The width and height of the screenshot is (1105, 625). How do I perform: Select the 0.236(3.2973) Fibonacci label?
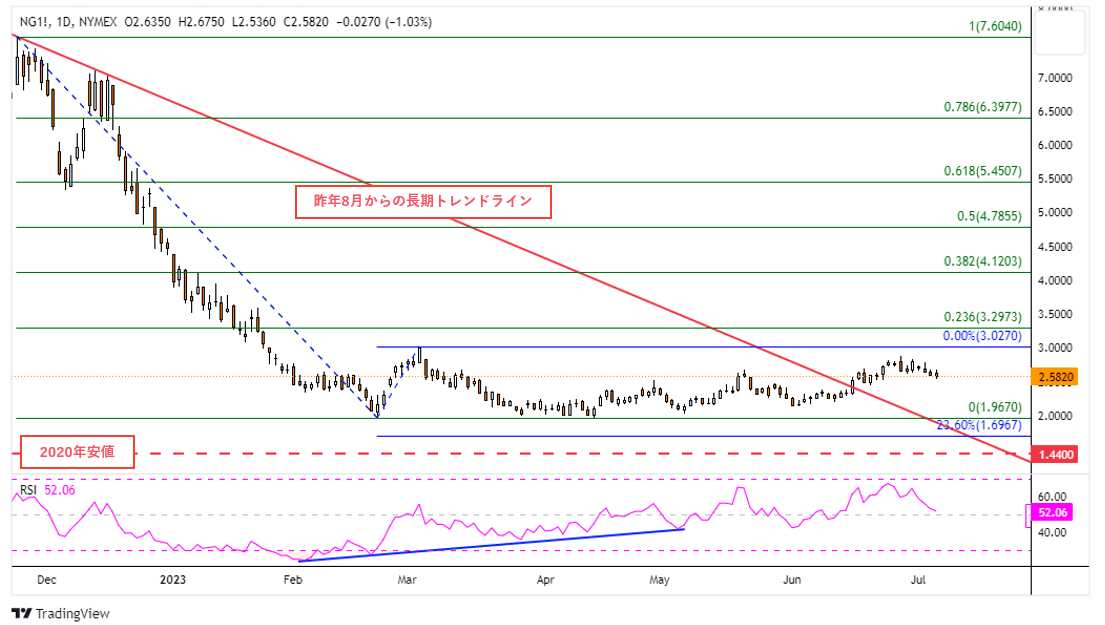pyautogui.click(x=982, y=317)
